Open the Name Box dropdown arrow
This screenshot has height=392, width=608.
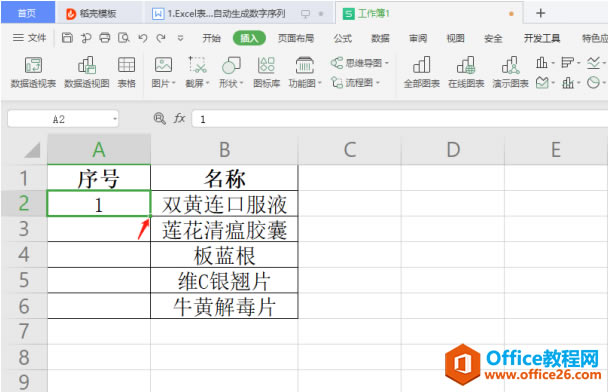(115, 119)
